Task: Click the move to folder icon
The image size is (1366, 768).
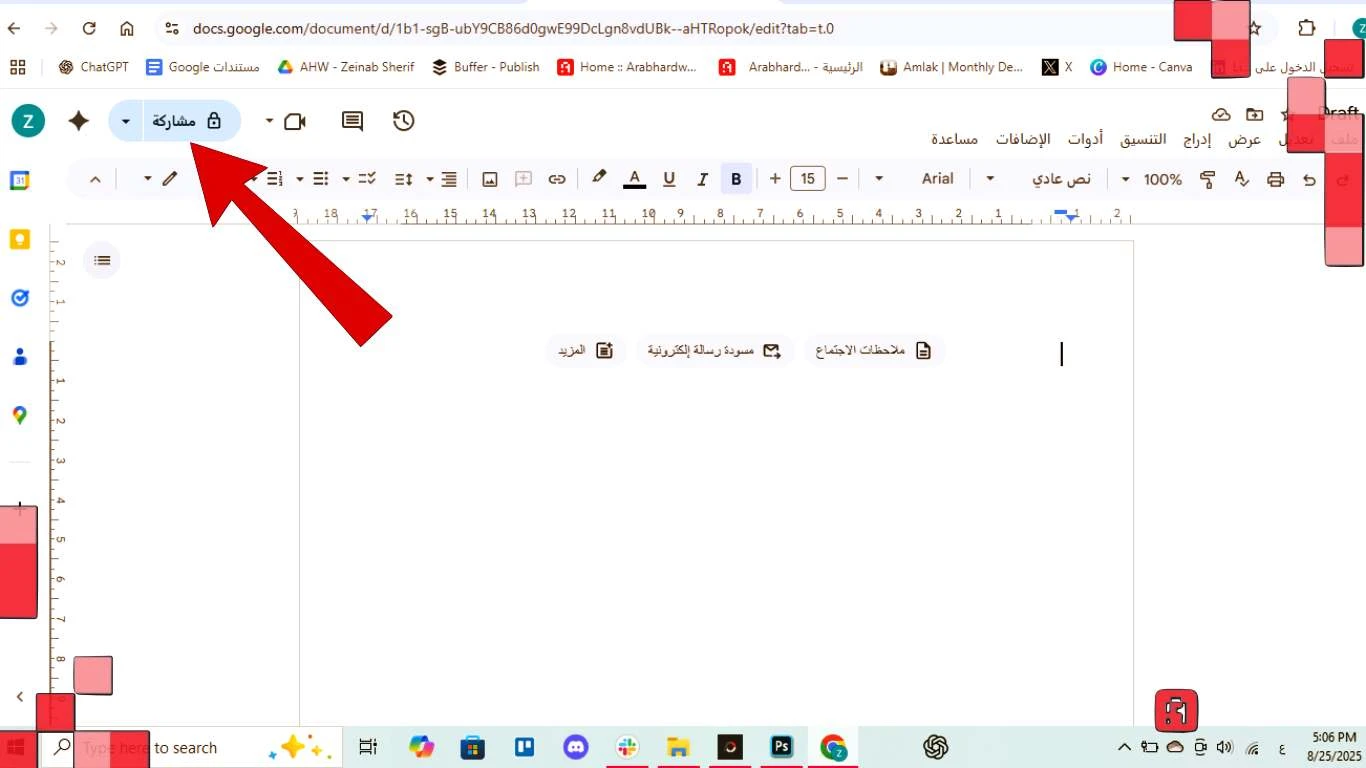Action: (1254, 114)
